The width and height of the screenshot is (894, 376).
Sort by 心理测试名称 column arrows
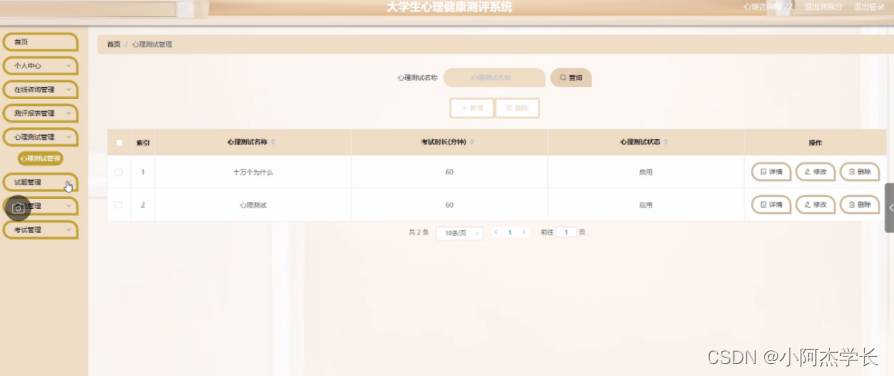pos(273,142)
